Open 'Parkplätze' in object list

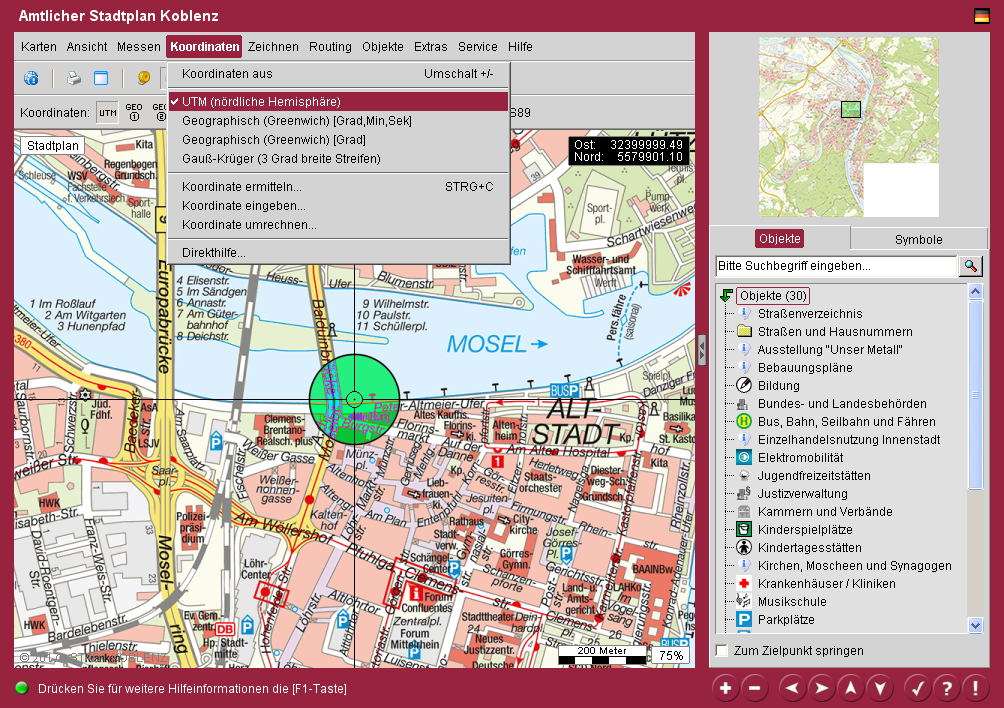coord(785,620)
